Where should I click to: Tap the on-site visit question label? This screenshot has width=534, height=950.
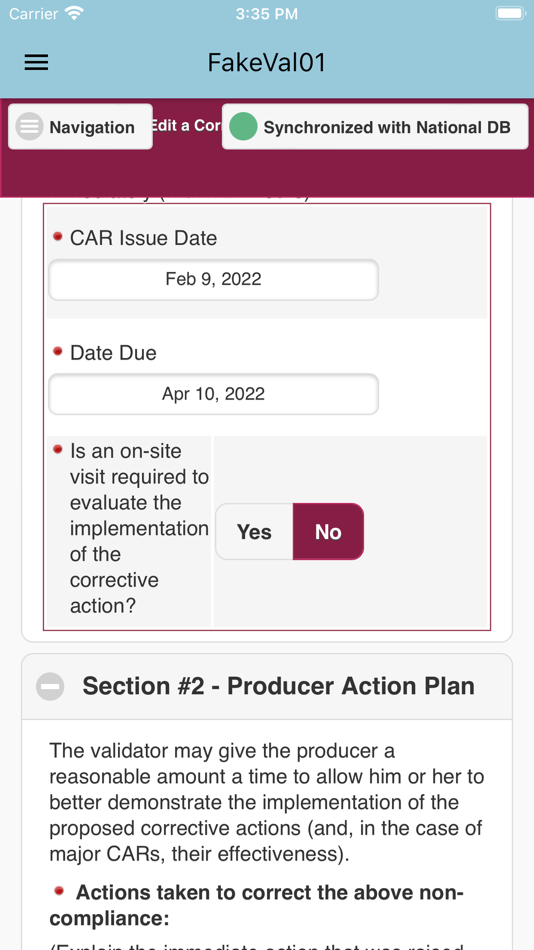pyautogui.click(x=139, y=528)
